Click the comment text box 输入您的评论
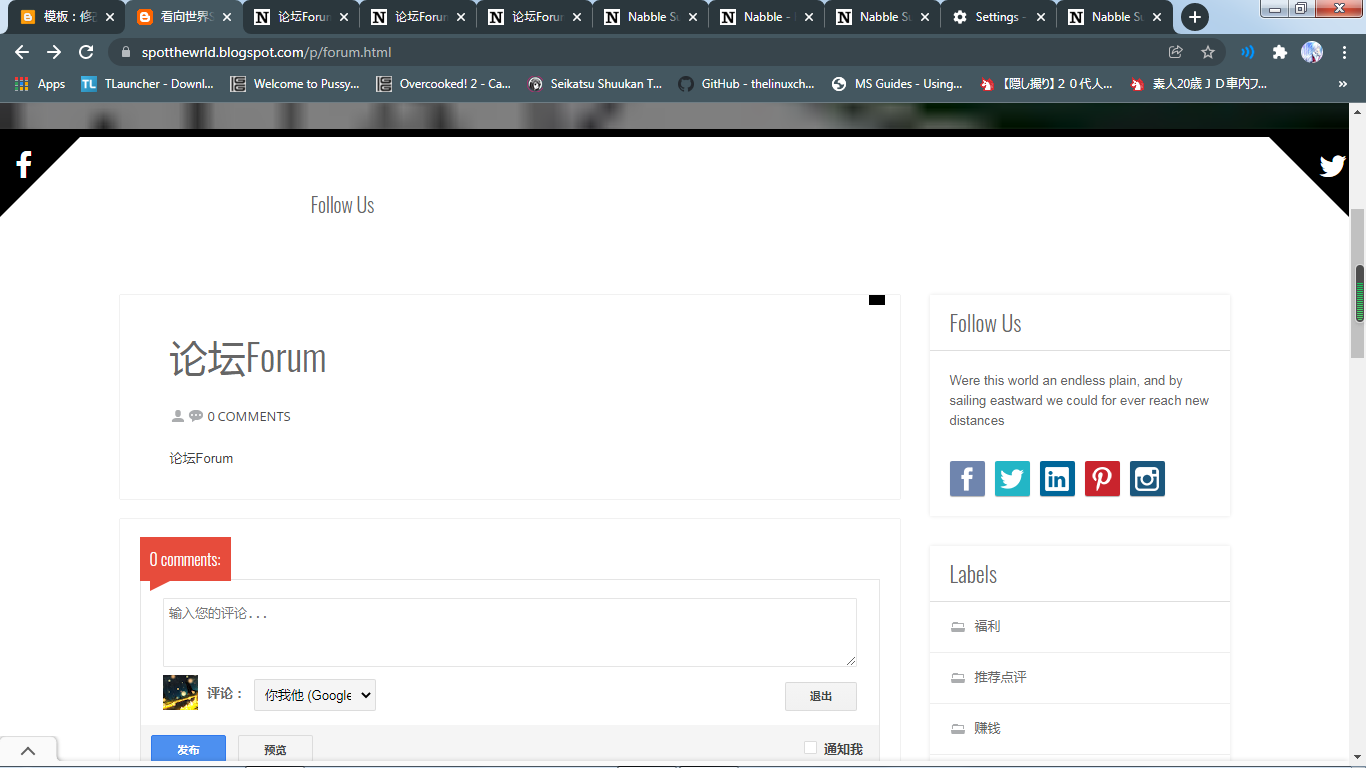This screenshot has height=768, width=1366. pos(509,632)
